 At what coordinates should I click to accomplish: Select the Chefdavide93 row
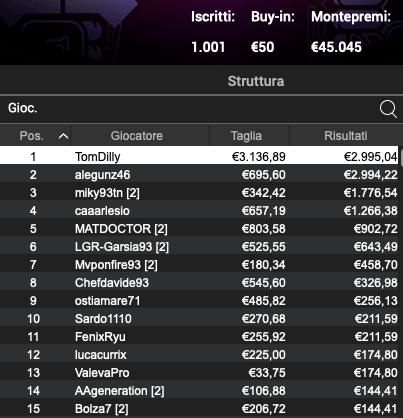pyautogui.click(x=199, y=283)
